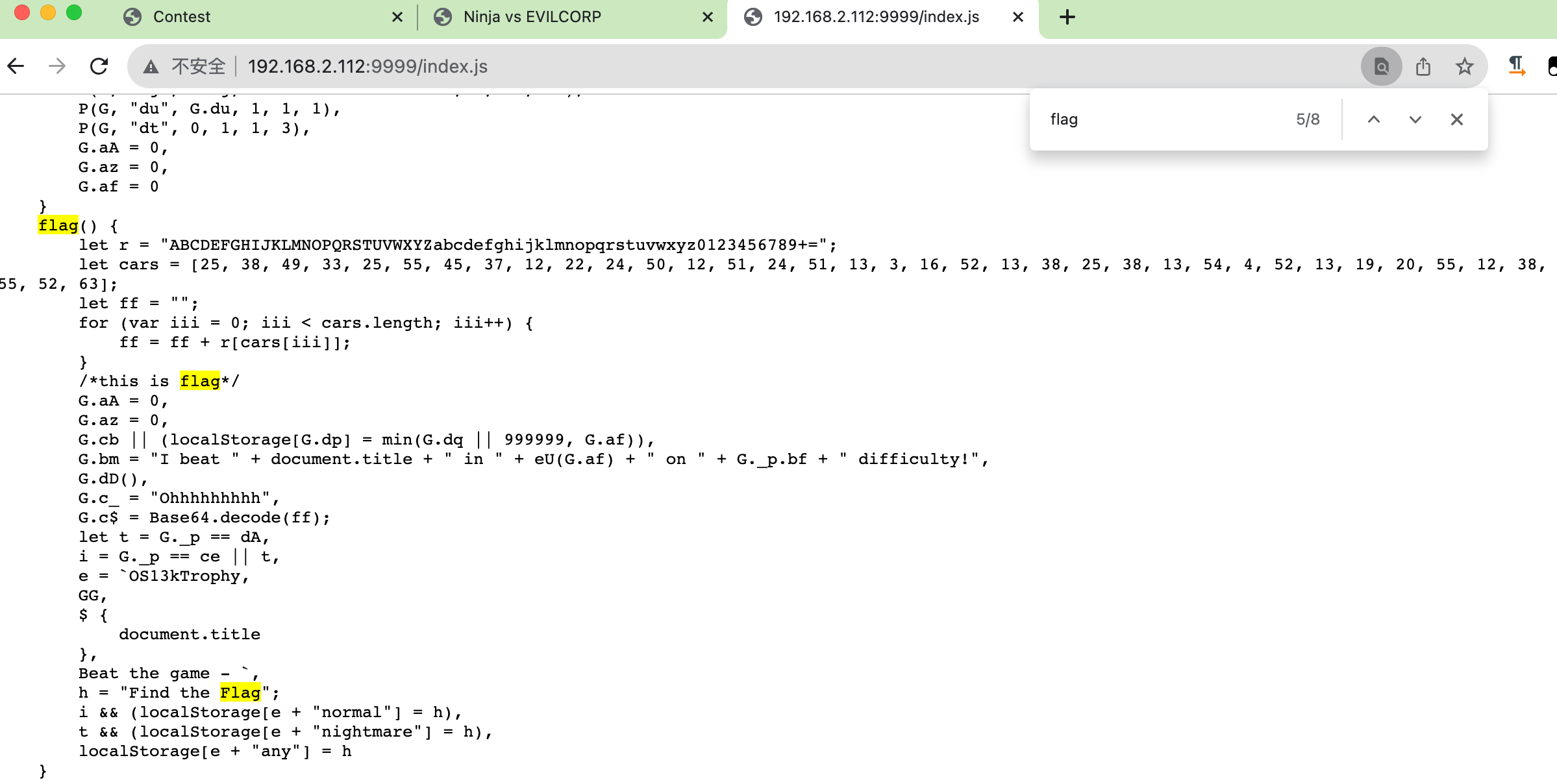Click the 'G.dD()' line
Image resolution: width=1557 pixels, height=784 pixels.
(114, 478)
